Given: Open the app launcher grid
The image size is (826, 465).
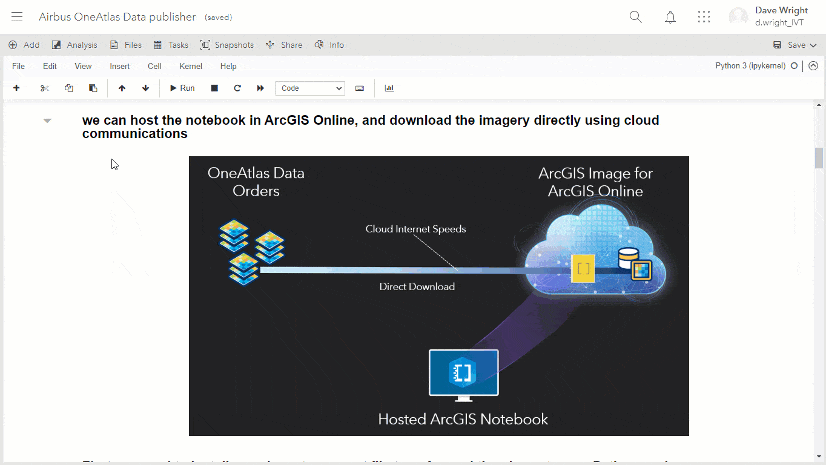Looking at the screenshot, I should pyautogui.click(x=704, y=17).
